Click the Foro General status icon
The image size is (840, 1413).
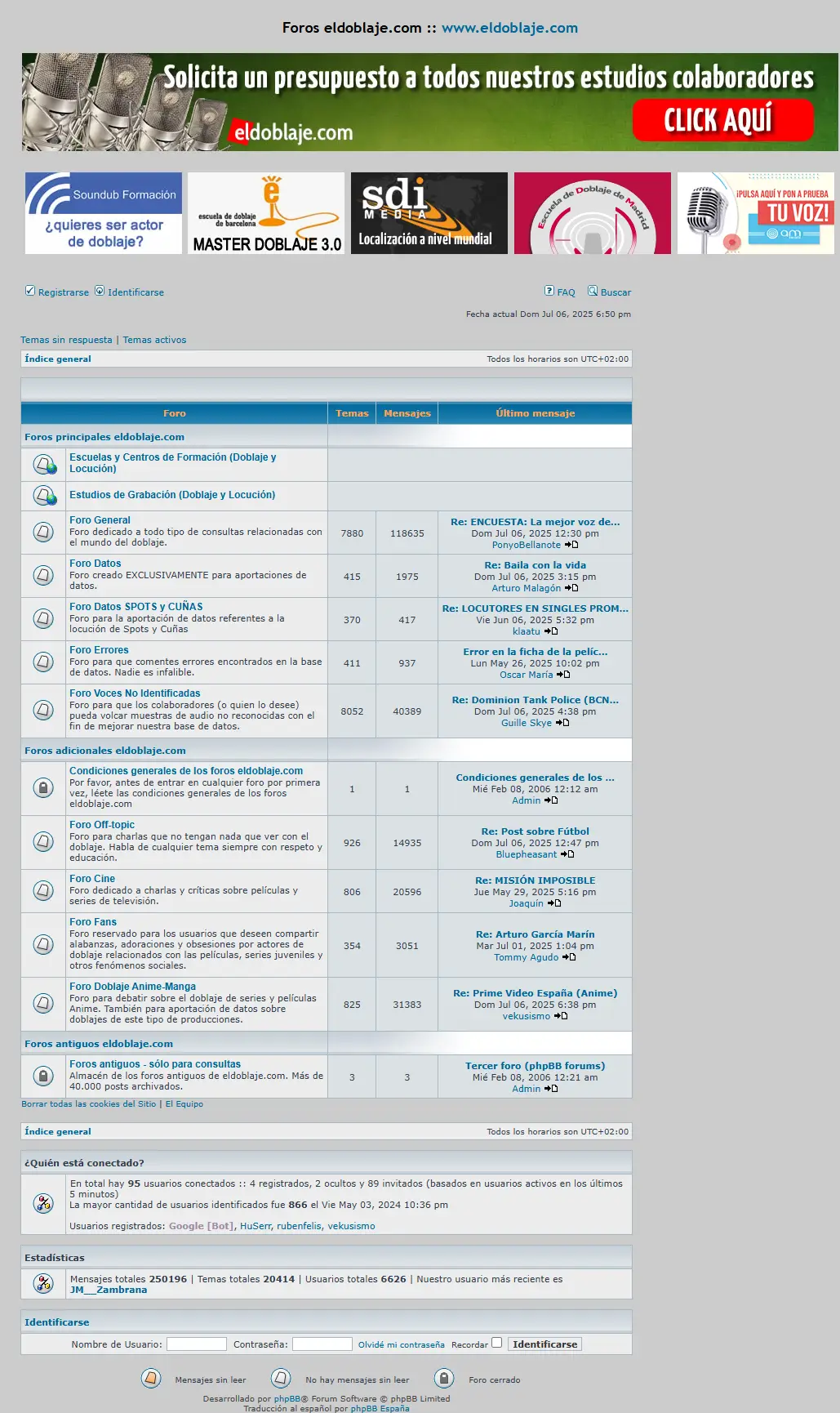point(43,532)
